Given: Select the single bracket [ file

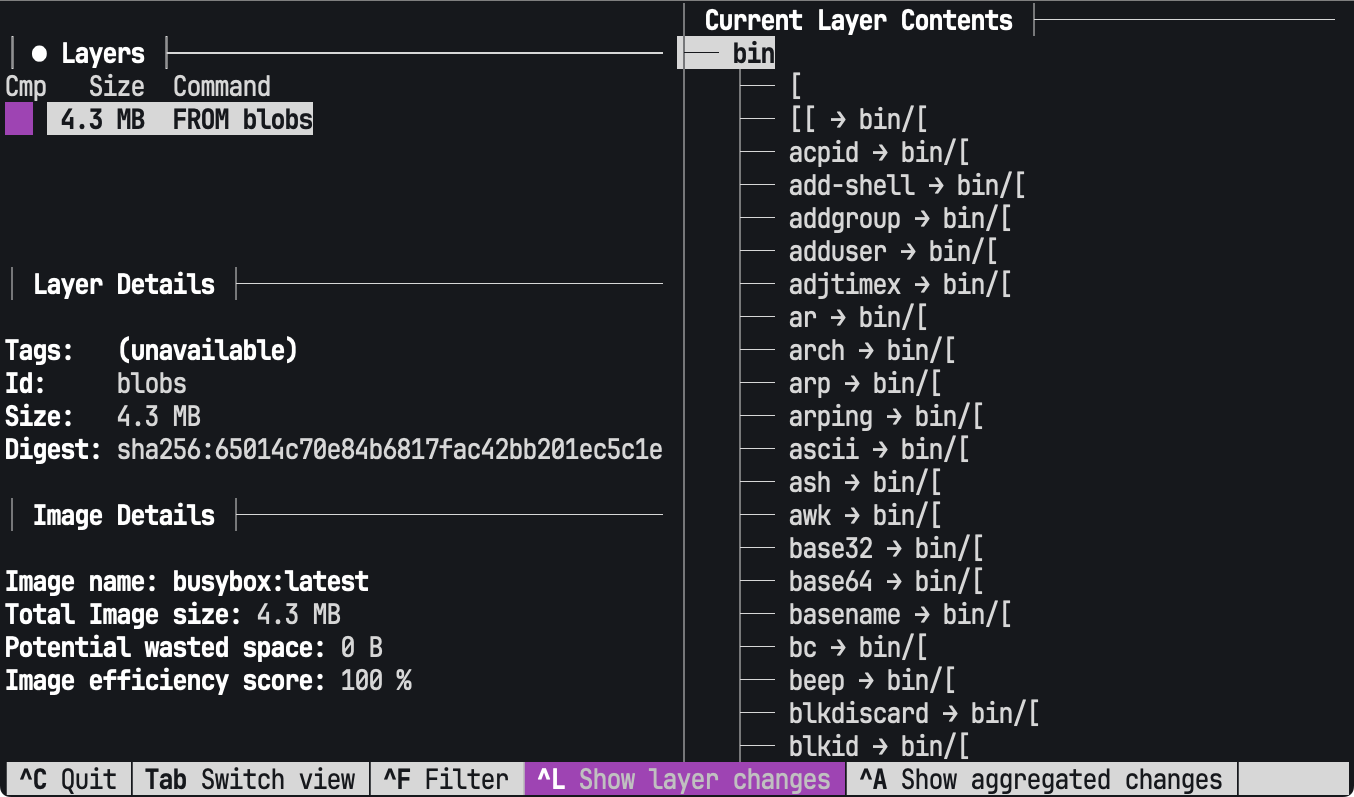Looking at the screenshot, I should click(796, 87).
